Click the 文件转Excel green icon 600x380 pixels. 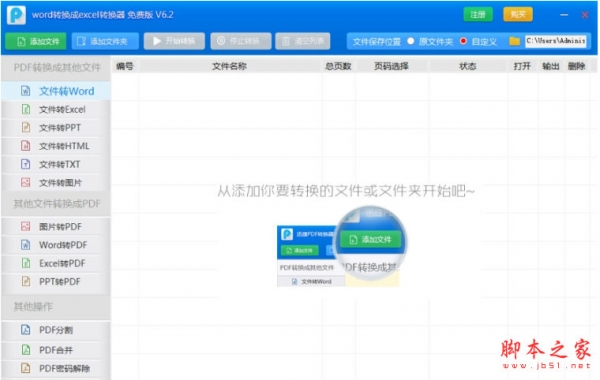click(x=25, y=109)
